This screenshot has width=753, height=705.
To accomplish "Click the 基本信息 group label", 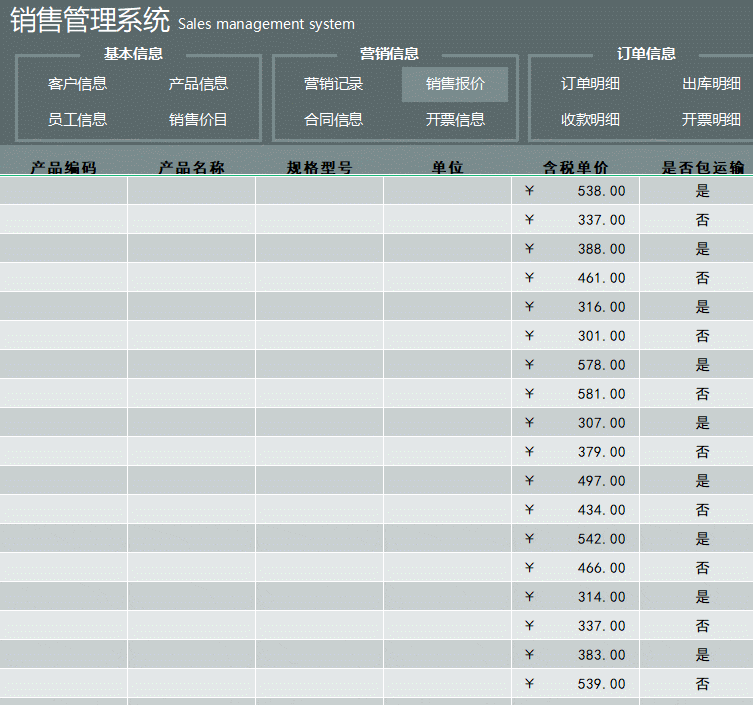I will 134,53.
